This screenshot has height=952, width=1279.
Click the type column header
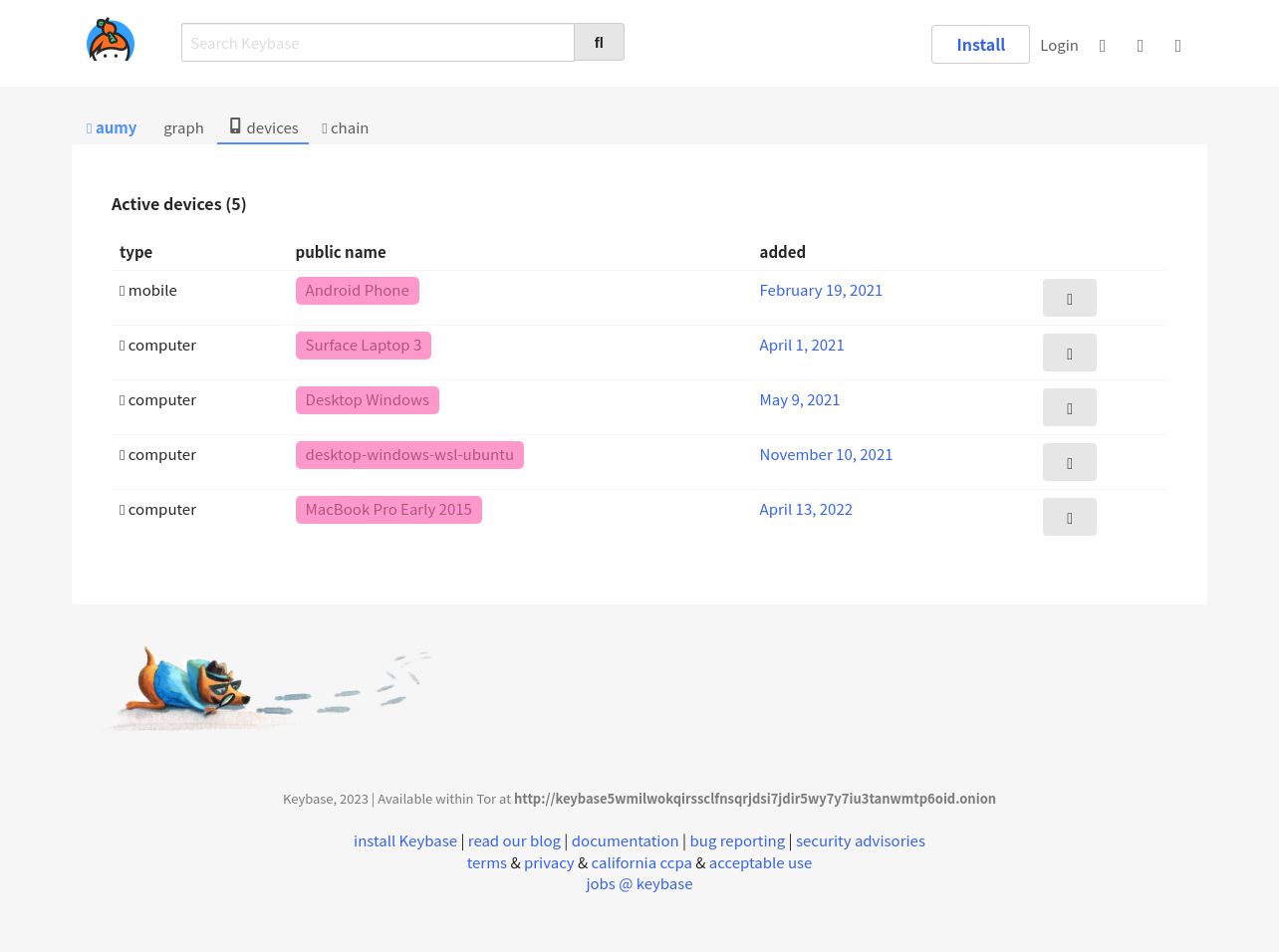point(136,252)
